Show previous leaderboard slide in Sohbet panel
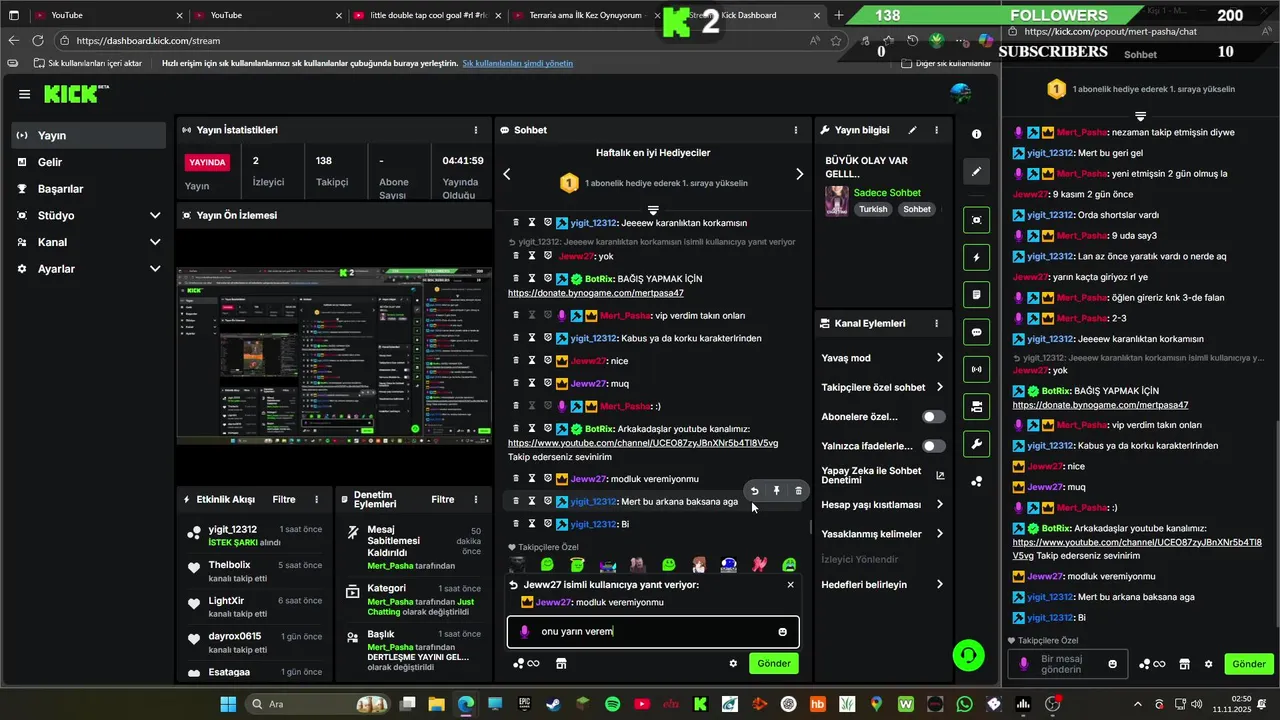The height and width of the screenshot is (720, 1280). [507, 174]
